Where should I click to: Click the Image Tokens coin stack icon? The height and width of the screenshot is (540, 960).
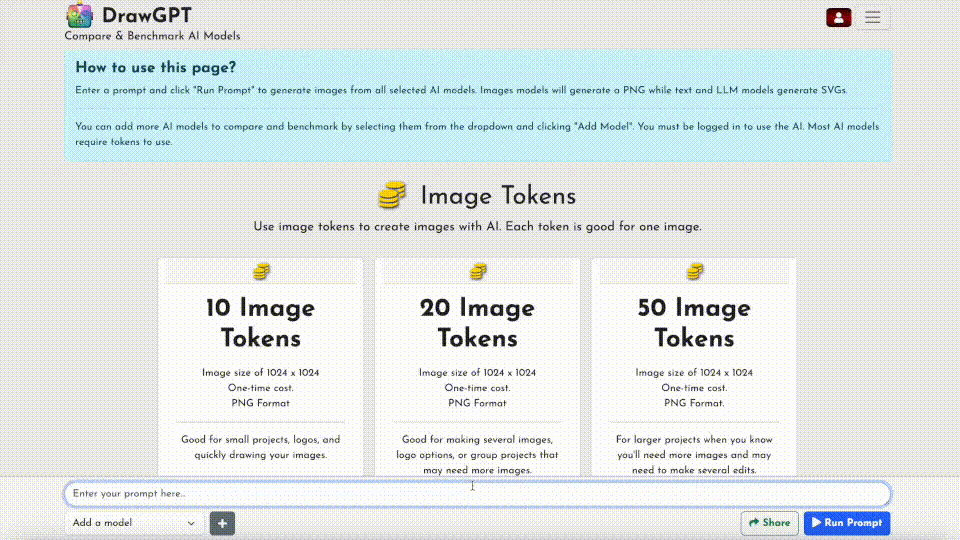(392, 195)
